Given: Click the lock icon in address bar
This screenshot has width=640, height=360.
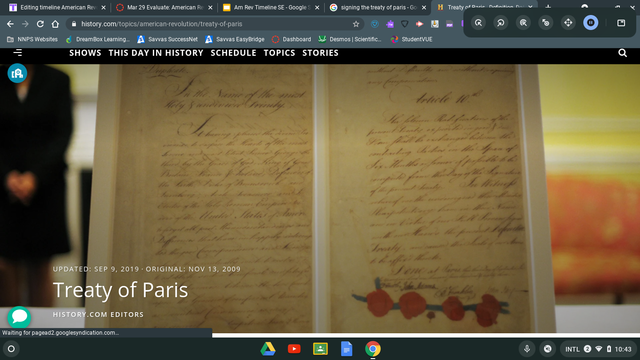Looking at the screenshot, I should (x=74, y=24).
